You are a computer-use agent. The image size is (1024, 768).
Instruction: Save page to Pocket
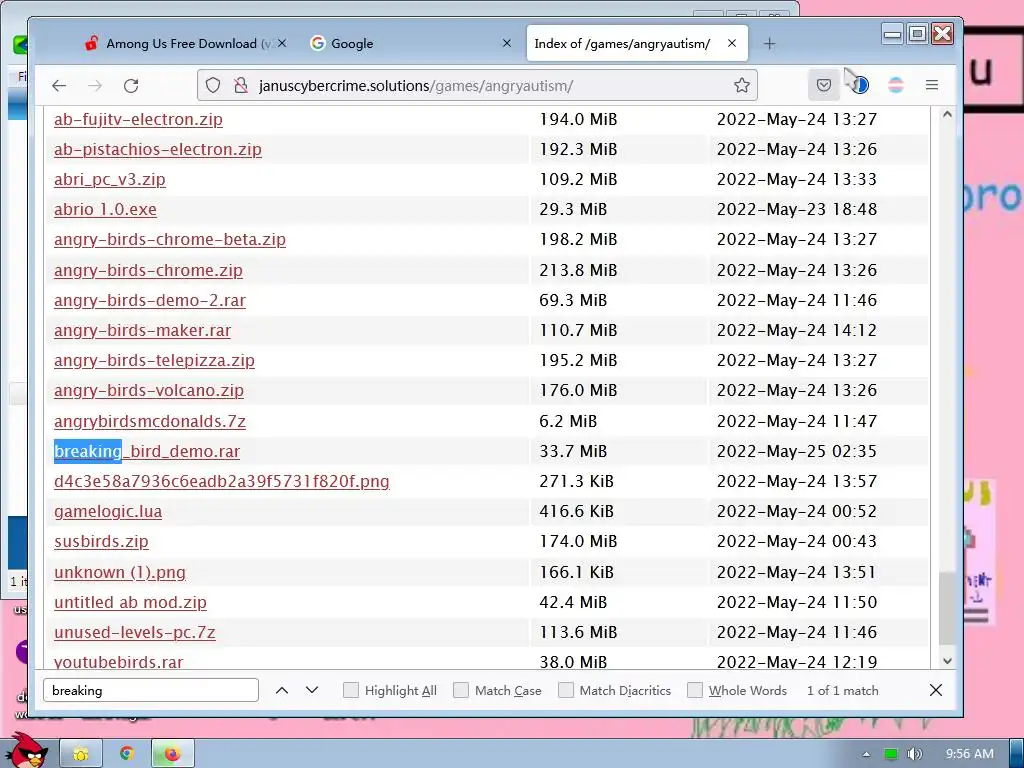824,86
